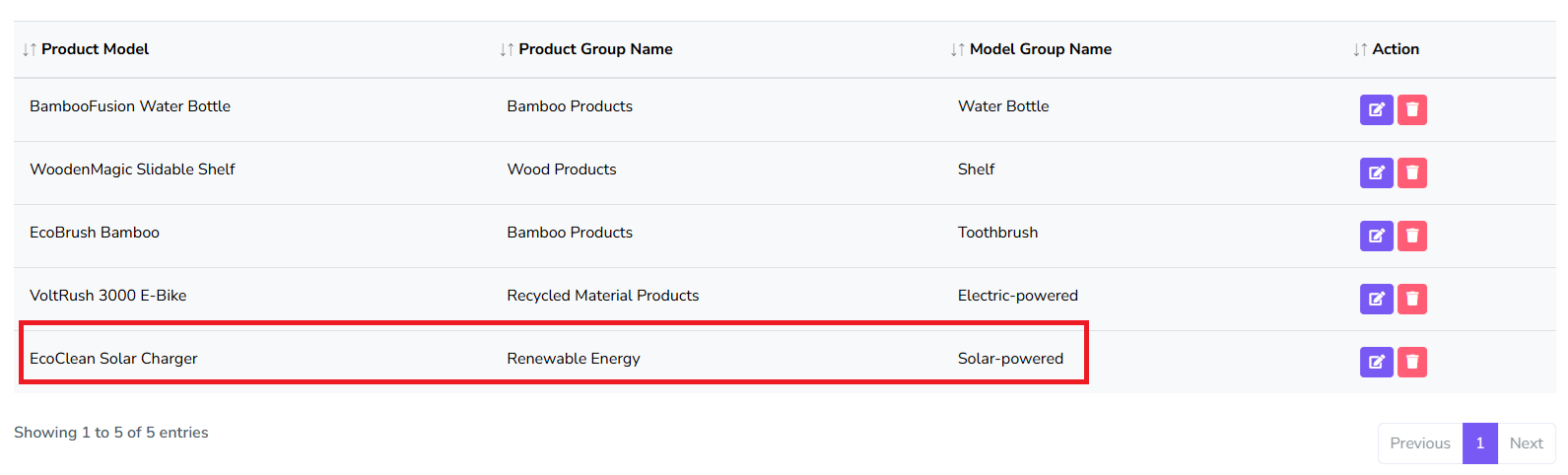Viewport: 1568px width, 475px height.
Task: Edit the EcoBrush Bamboo row
Action: 1376,236
